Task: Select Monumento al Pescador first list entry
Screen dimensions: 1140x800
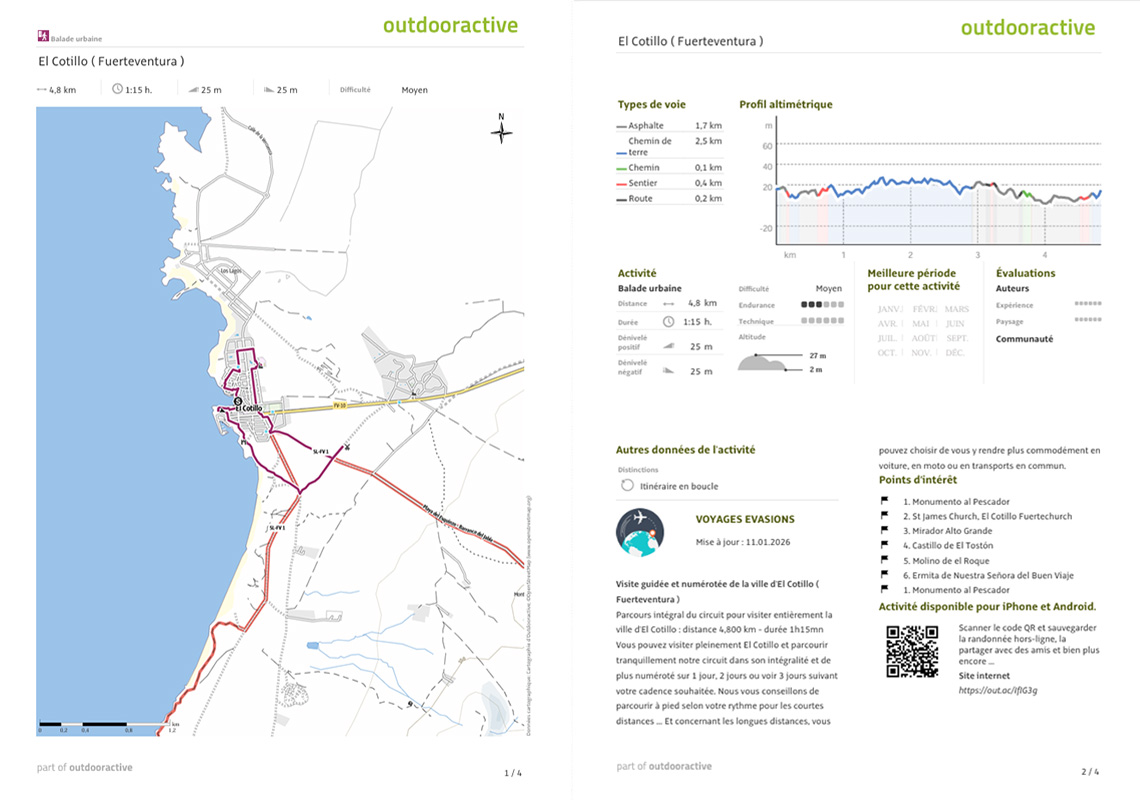Action: coord(955,502)
